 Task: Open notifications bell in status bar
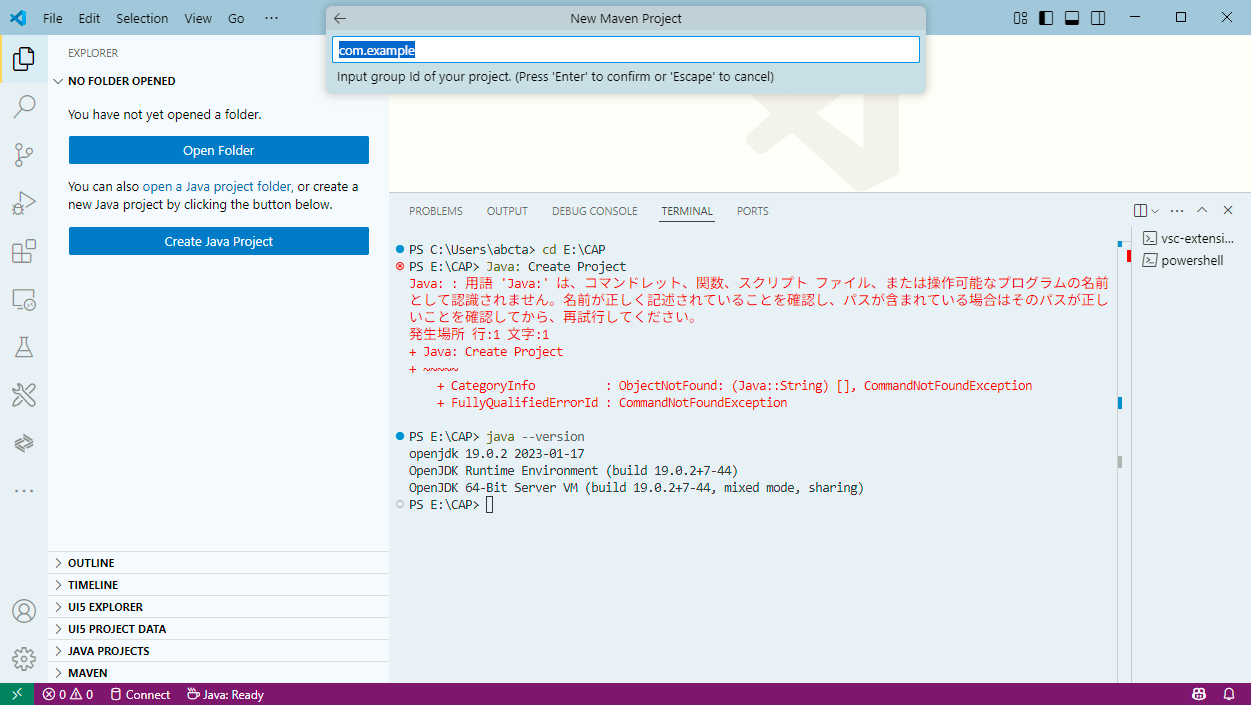click(1229, 694)
